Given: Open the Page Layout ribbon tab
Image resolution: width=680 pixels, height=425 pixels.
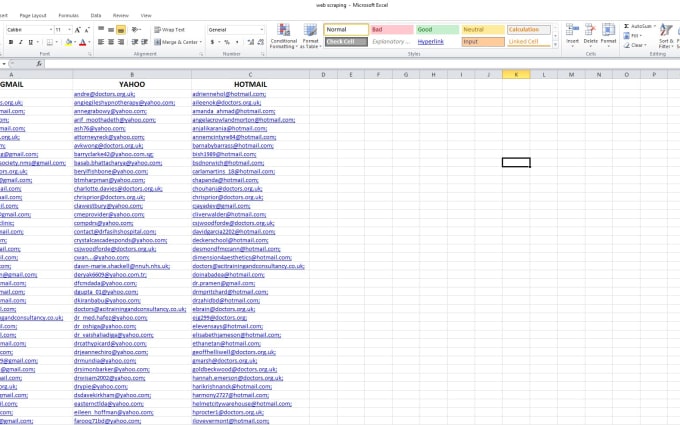Looking at the screenshot, I should coord(33,16).
